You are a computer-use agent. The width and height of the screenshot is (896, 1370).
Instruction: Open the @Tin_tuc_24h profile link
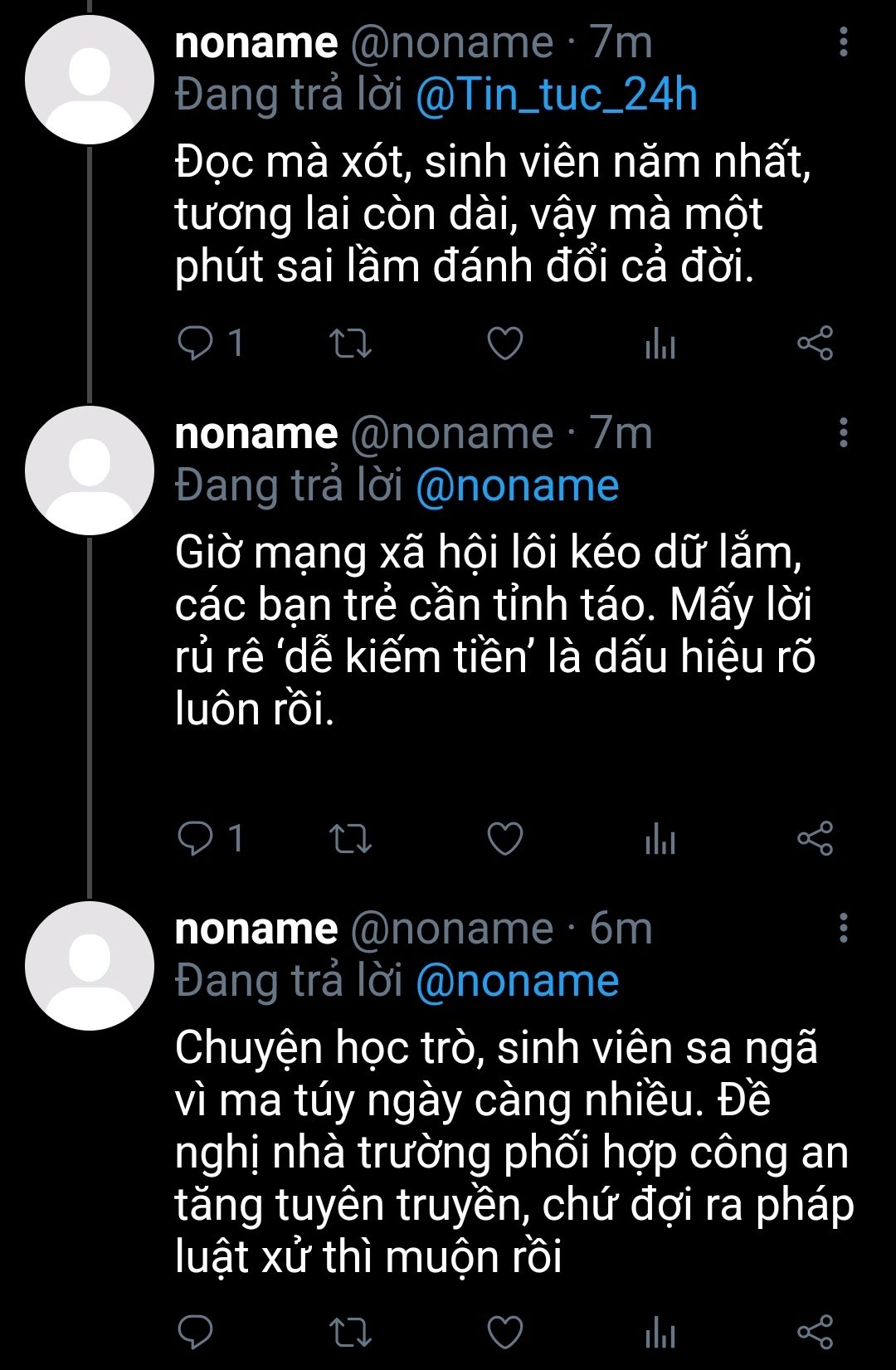tap(556, 95)
